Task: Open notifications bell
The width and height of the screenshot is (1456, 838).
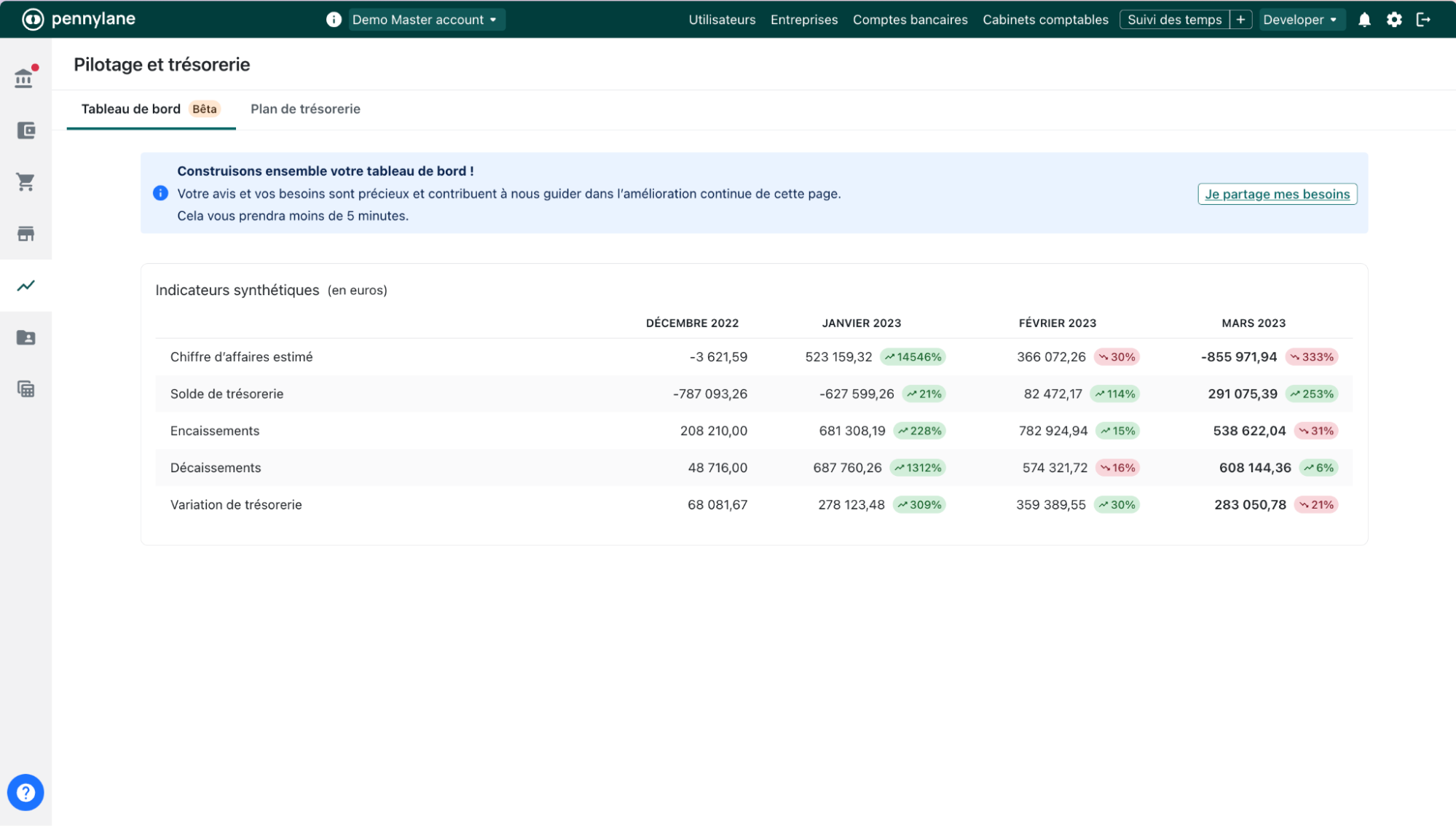Action: [x=1364, y=20]
